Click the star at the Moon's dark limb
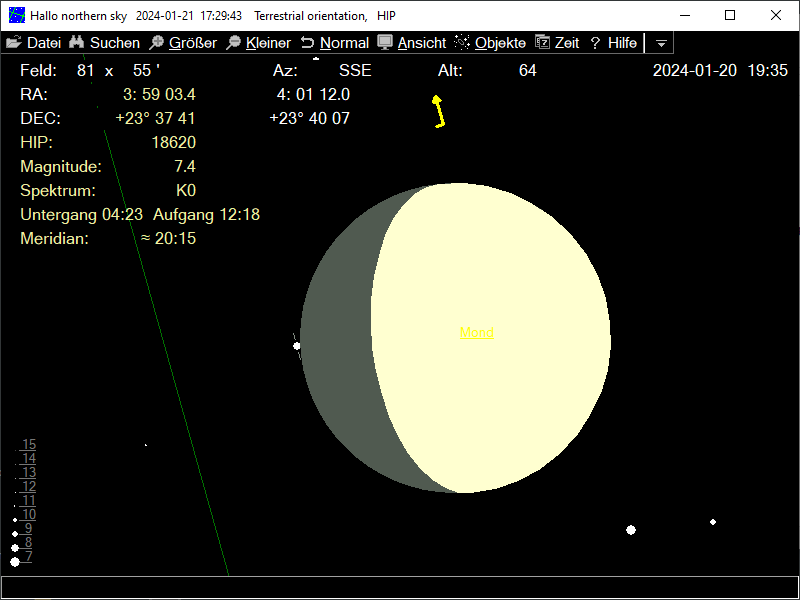This screenshot has width=800, height=600. pos(297,346)
